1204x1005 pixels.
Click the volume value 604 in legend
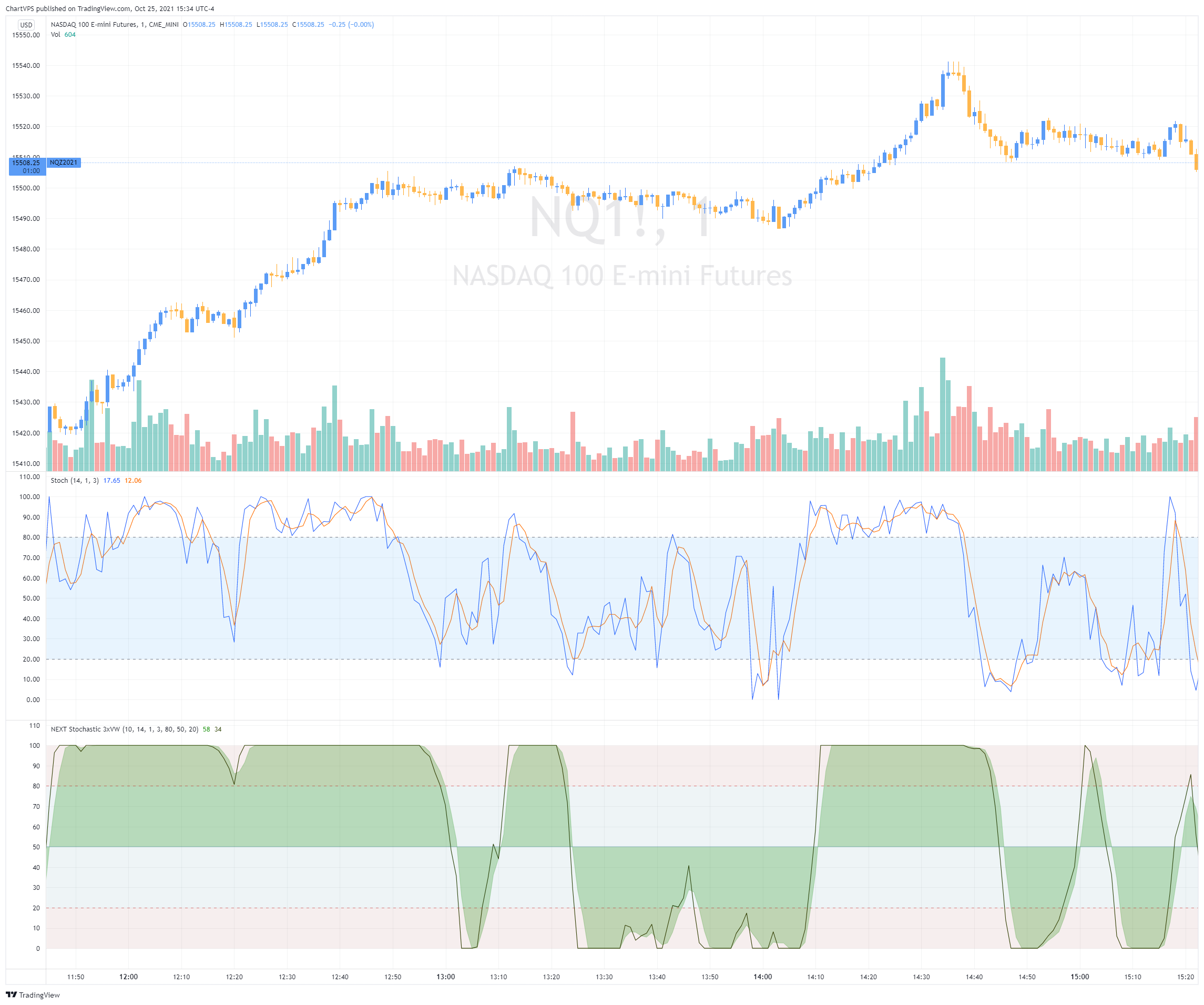[x=70, y=34]
